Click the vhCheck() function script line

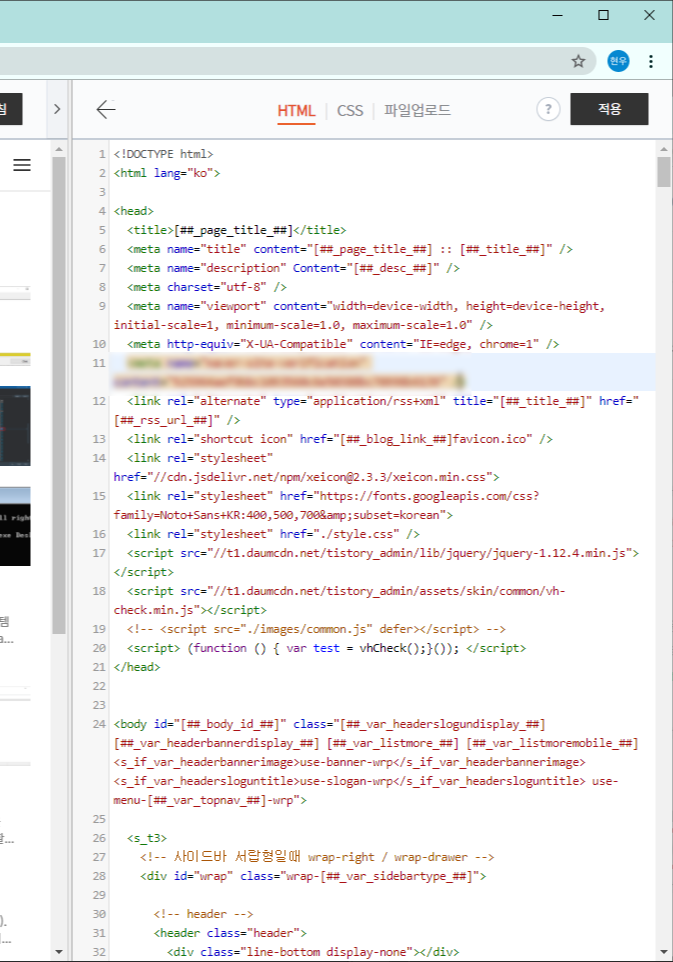pyautogui.click(x=326, y=648)
